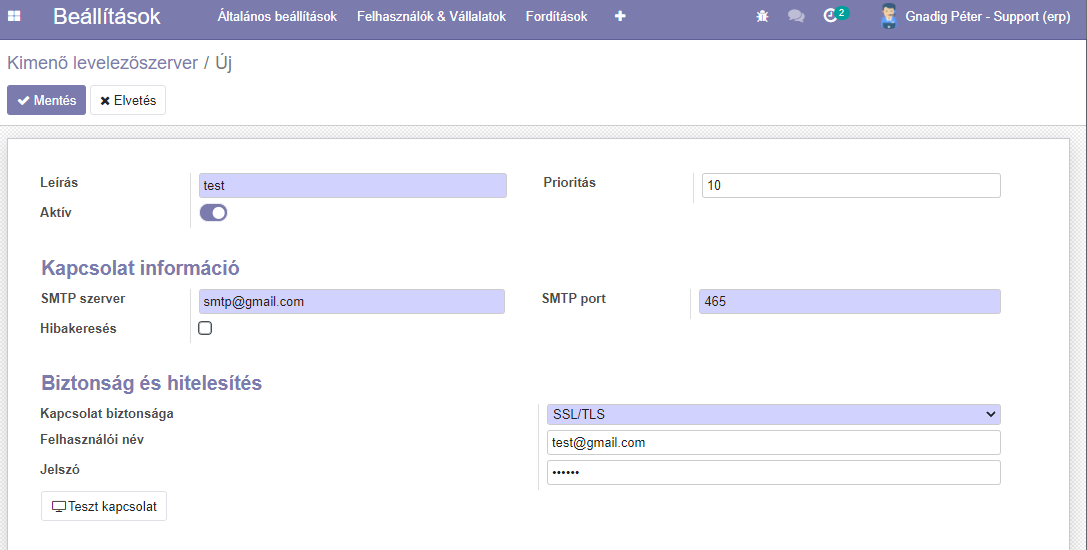Click the SMTP szerver input field

click(351, 302)
